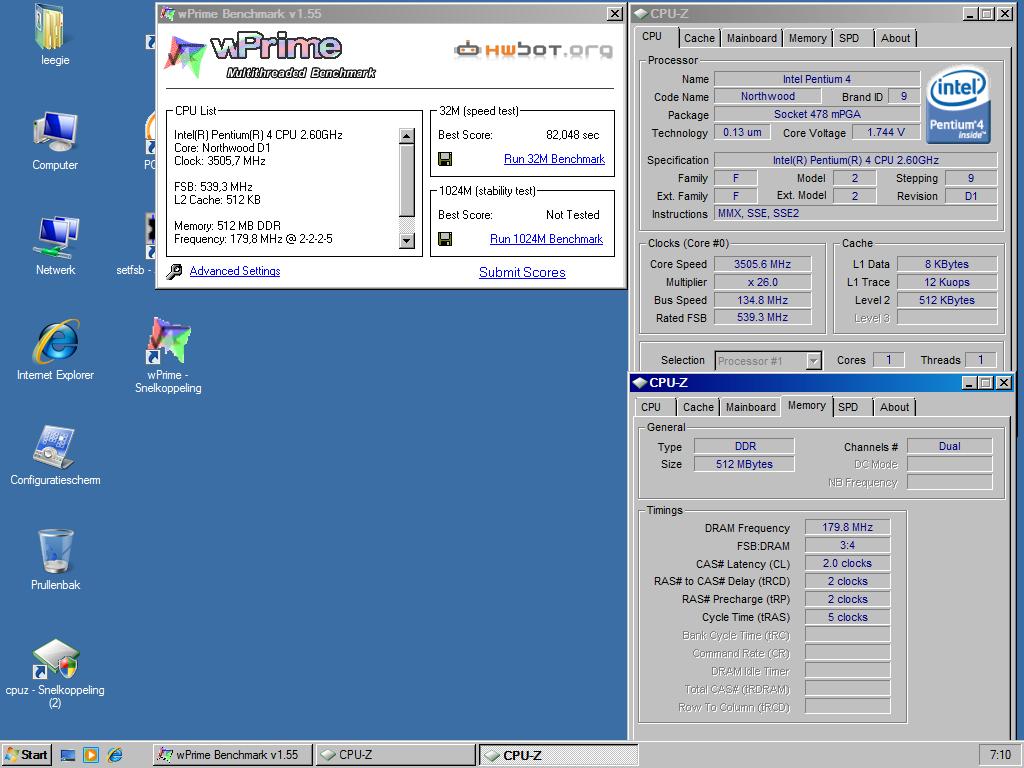Click the Start button
The height and width of the screenshot is (768, 1024).
(27, 755)
